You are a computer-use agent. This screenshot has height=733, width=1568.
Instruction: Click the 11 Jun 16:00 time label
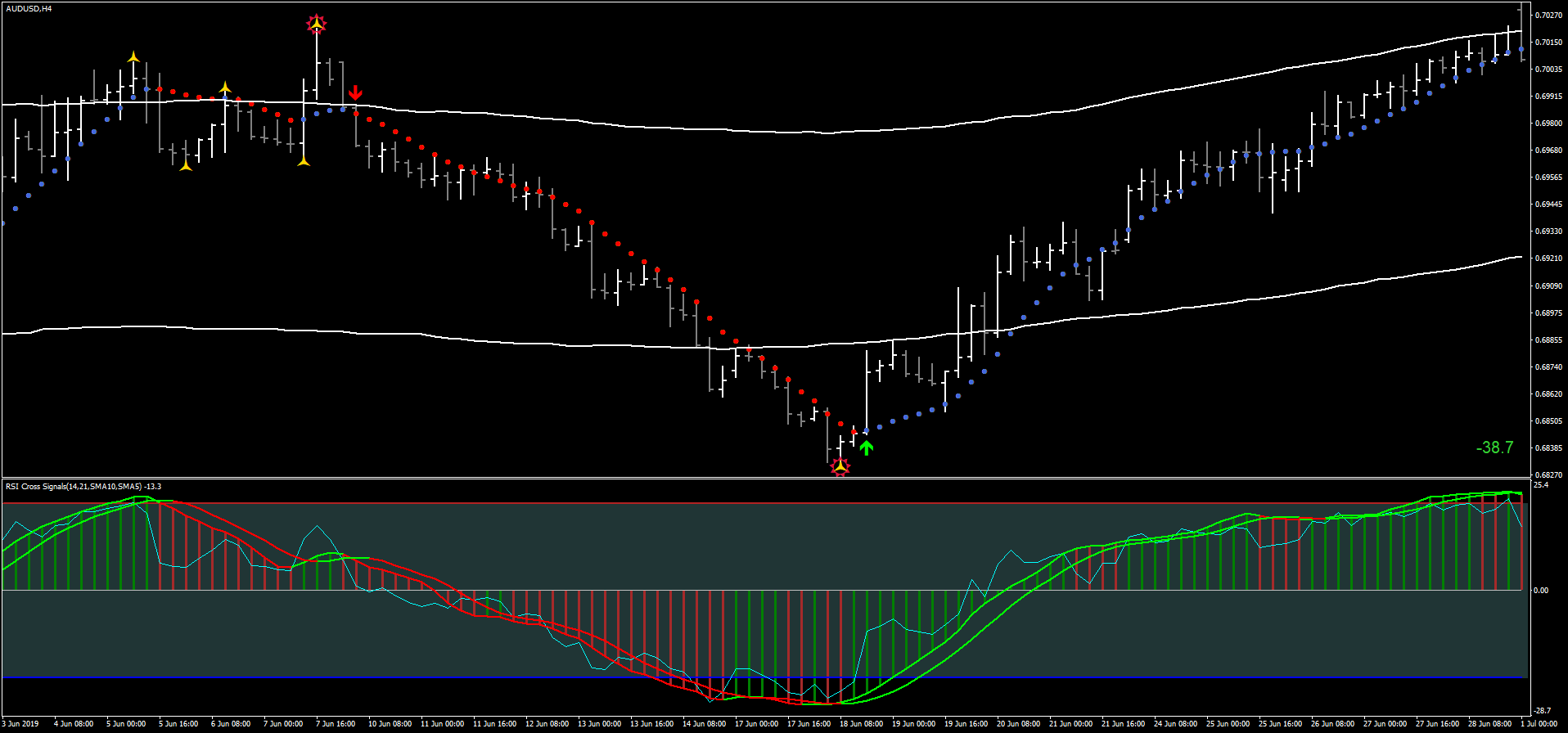[494, 724]
